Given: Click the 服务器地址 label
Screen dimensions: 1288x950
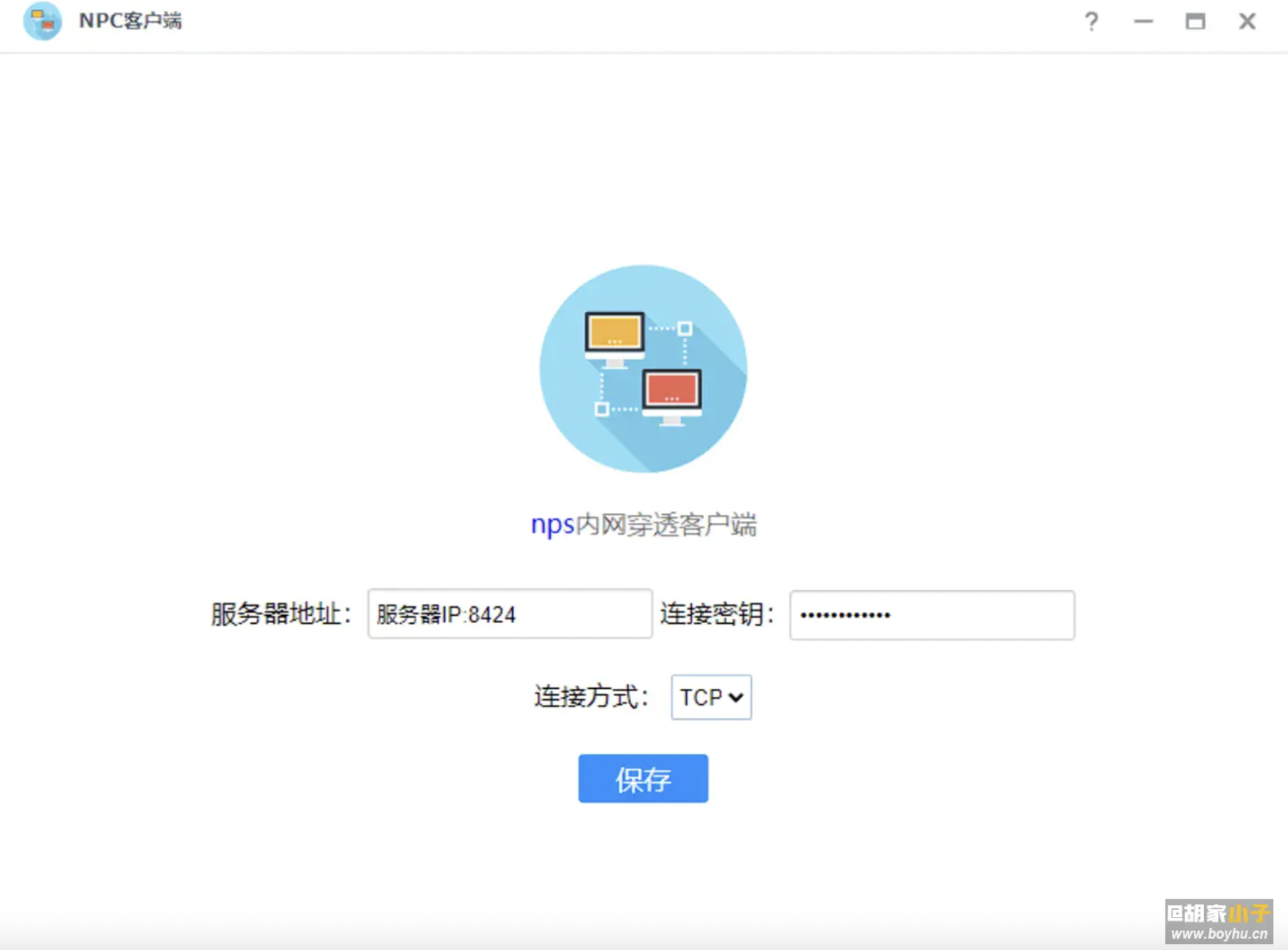Looking at the screenshot, I should [281, 614].
